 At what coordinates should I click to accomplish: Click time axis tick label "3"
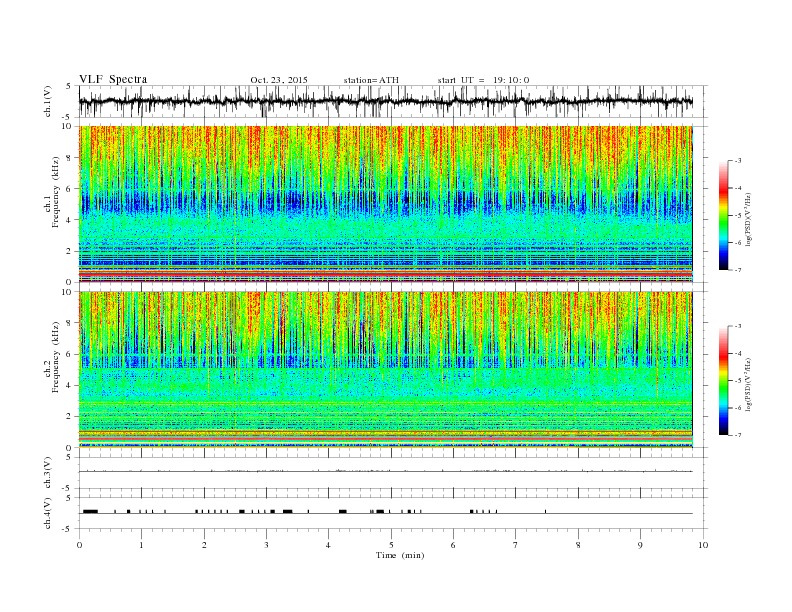click(x=266, y=545)
